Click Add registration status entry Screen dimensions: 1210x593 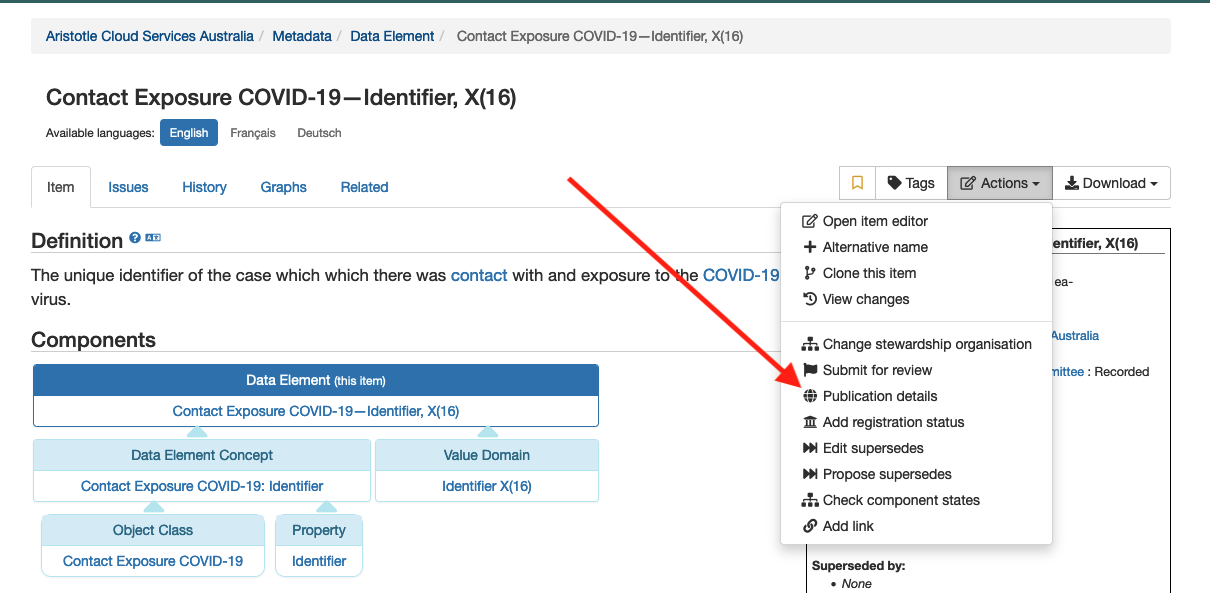893,422
